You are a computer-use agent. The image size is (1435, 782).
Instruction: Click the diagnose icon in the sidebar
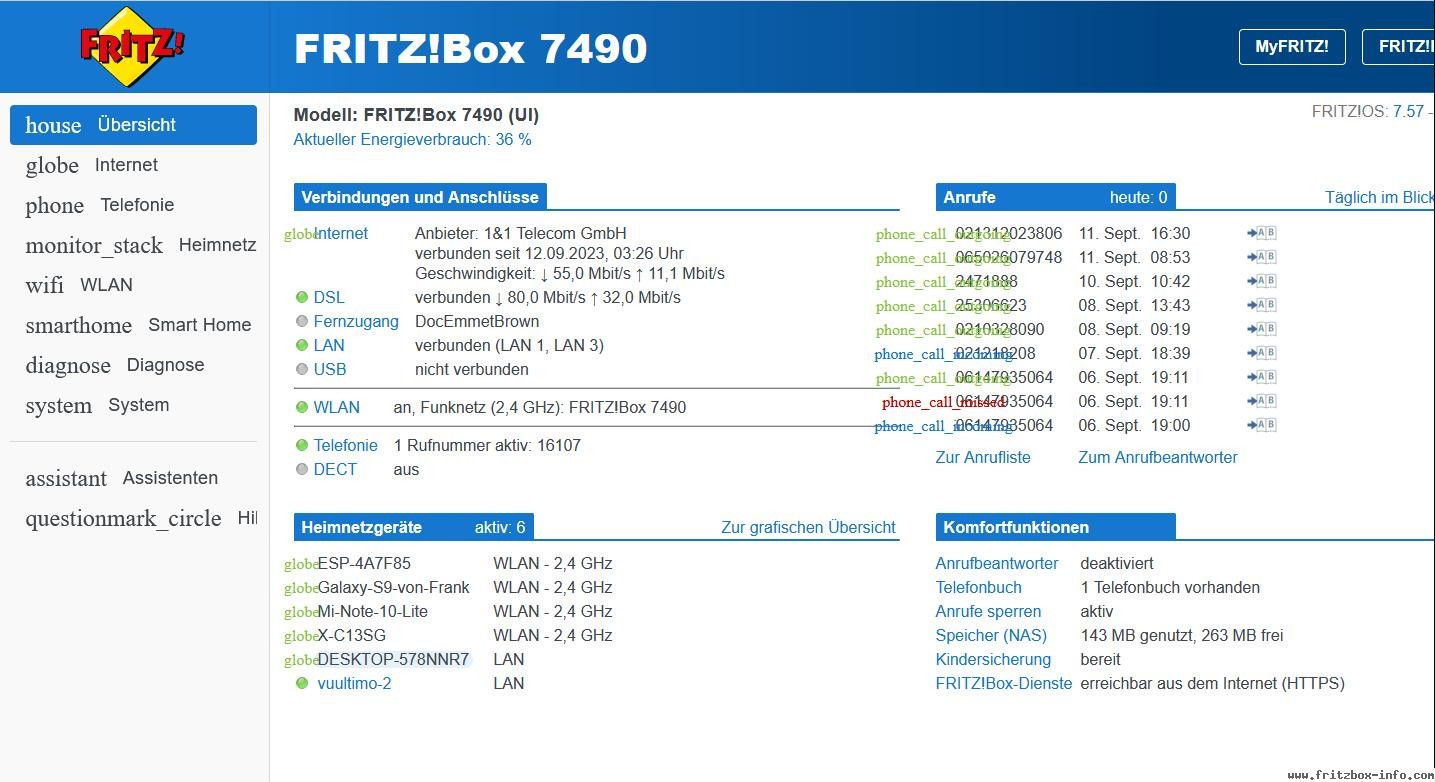[68, 365]
